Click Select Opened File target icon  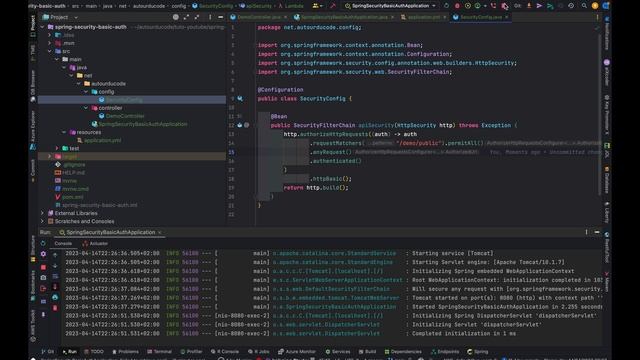tap(176, 17)
